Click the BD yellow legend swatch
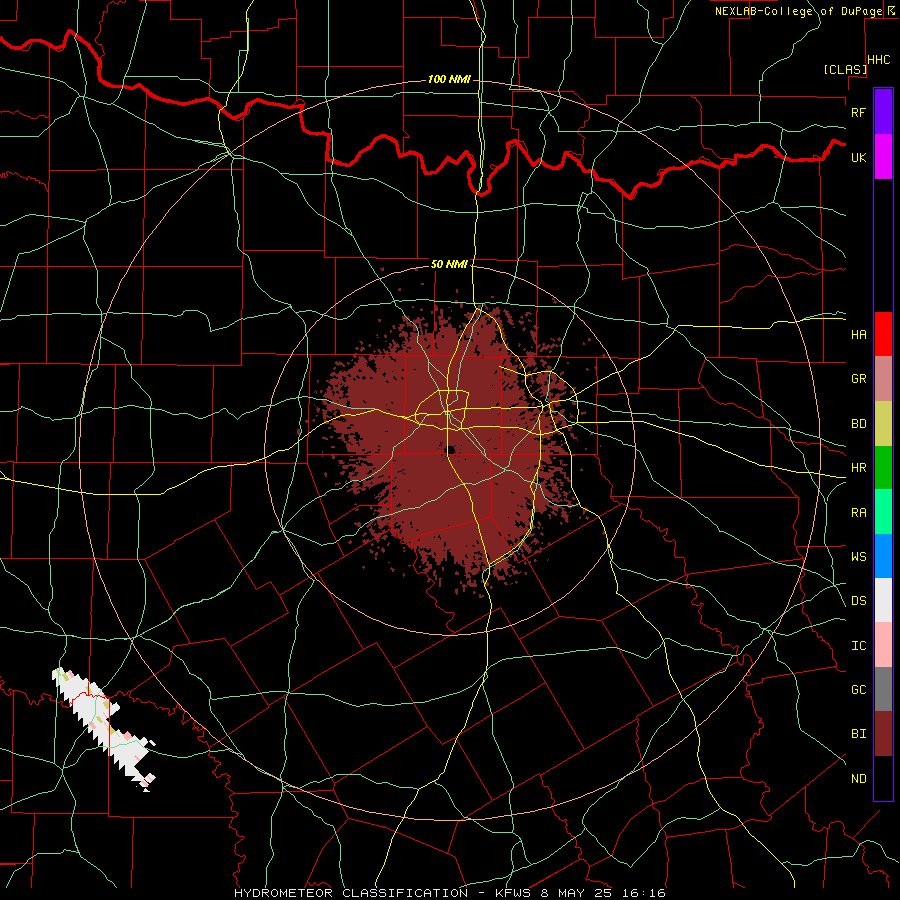 [883, 424]
